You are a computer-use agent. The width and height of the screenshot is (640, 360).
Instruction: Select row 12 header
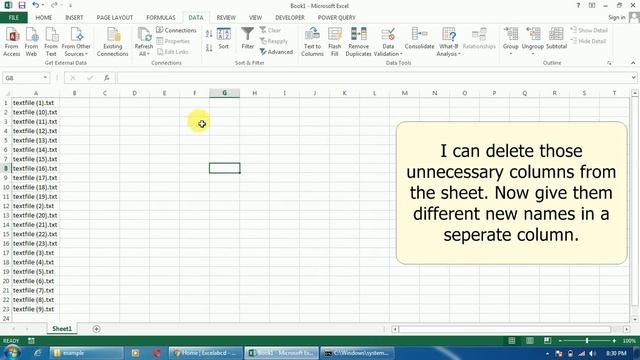coord(6,206)
